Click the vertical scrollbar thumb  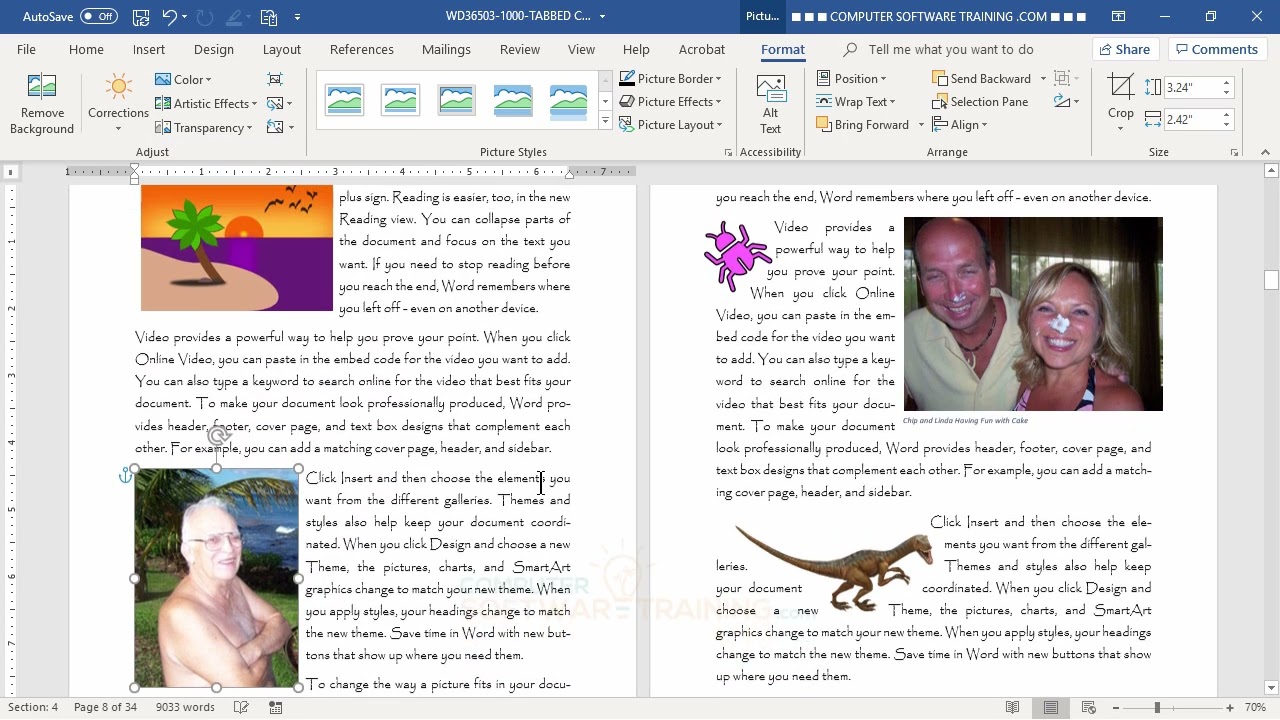tap(1271, 280)
